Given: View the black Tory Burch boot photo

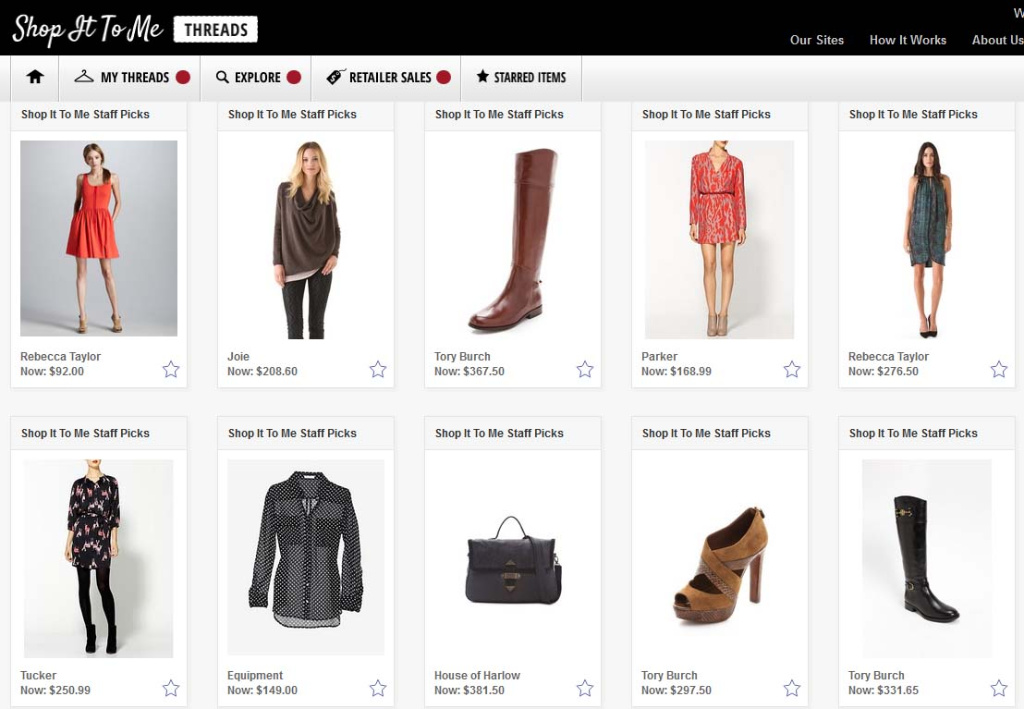Looking at the screenshot, I should pos(927,558).
